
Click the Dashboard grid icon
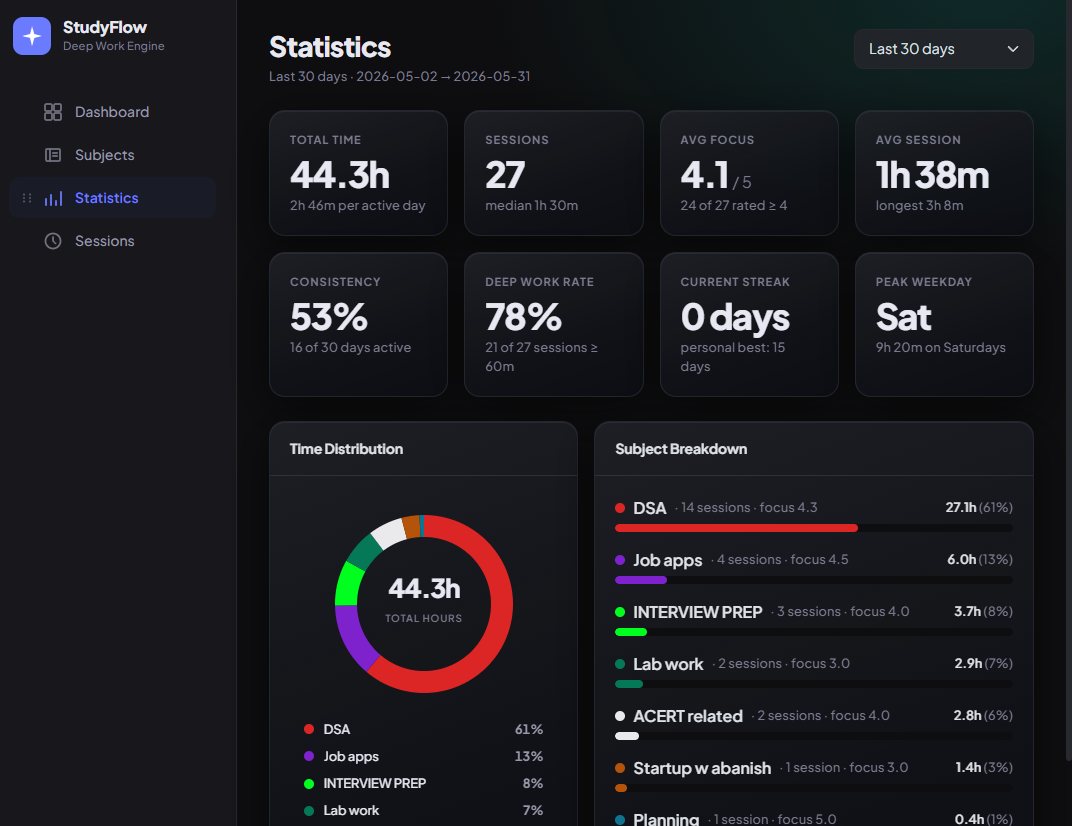pyautogui.click(x=53, y=112)
